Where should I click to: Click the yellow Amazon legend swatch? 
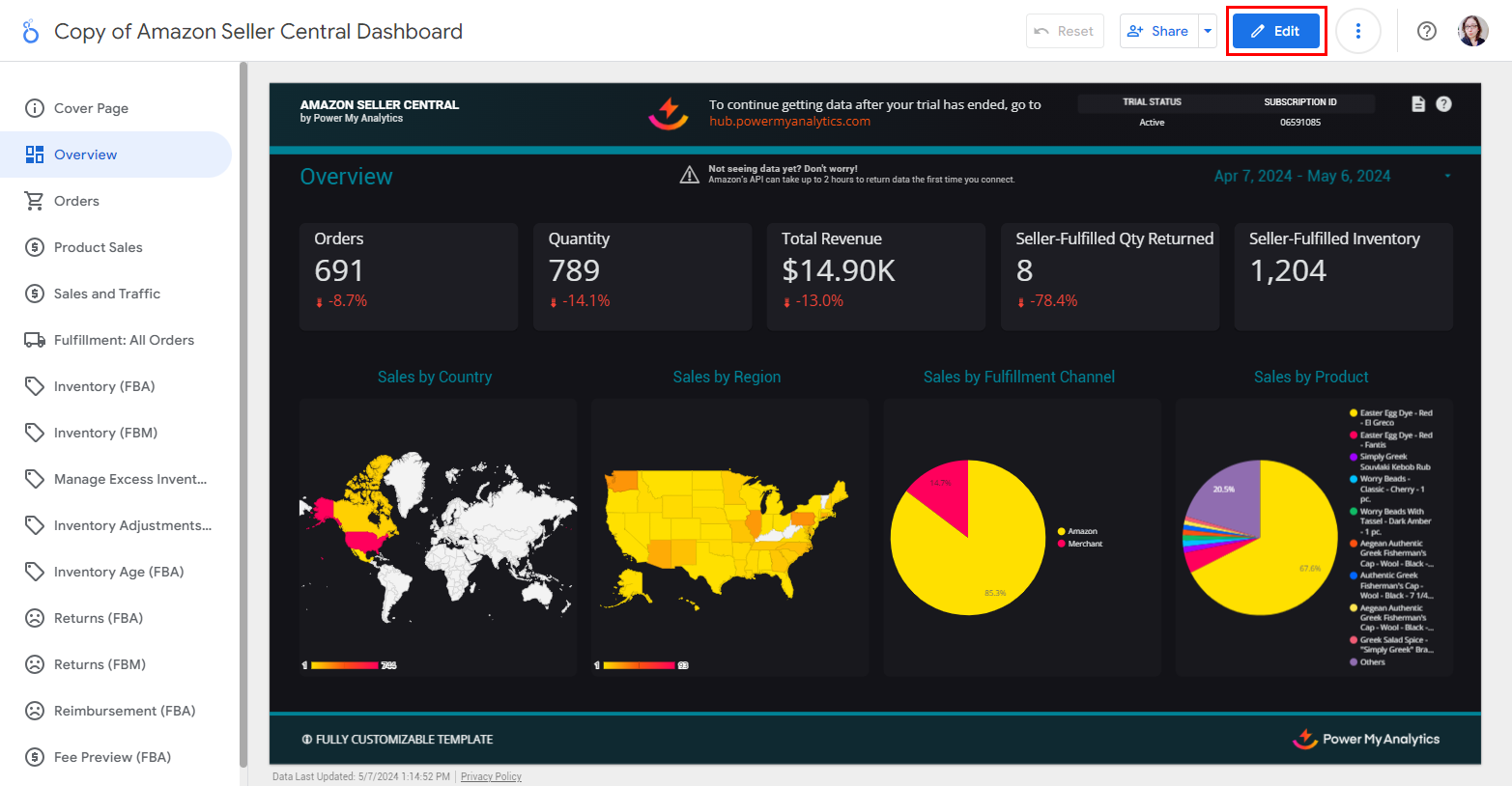pos(1061,531)
